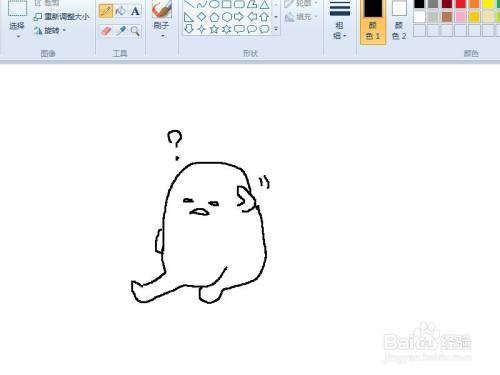Choose the four-point star shape
Screen dimensions: 500x375
(x=201, y=29)
